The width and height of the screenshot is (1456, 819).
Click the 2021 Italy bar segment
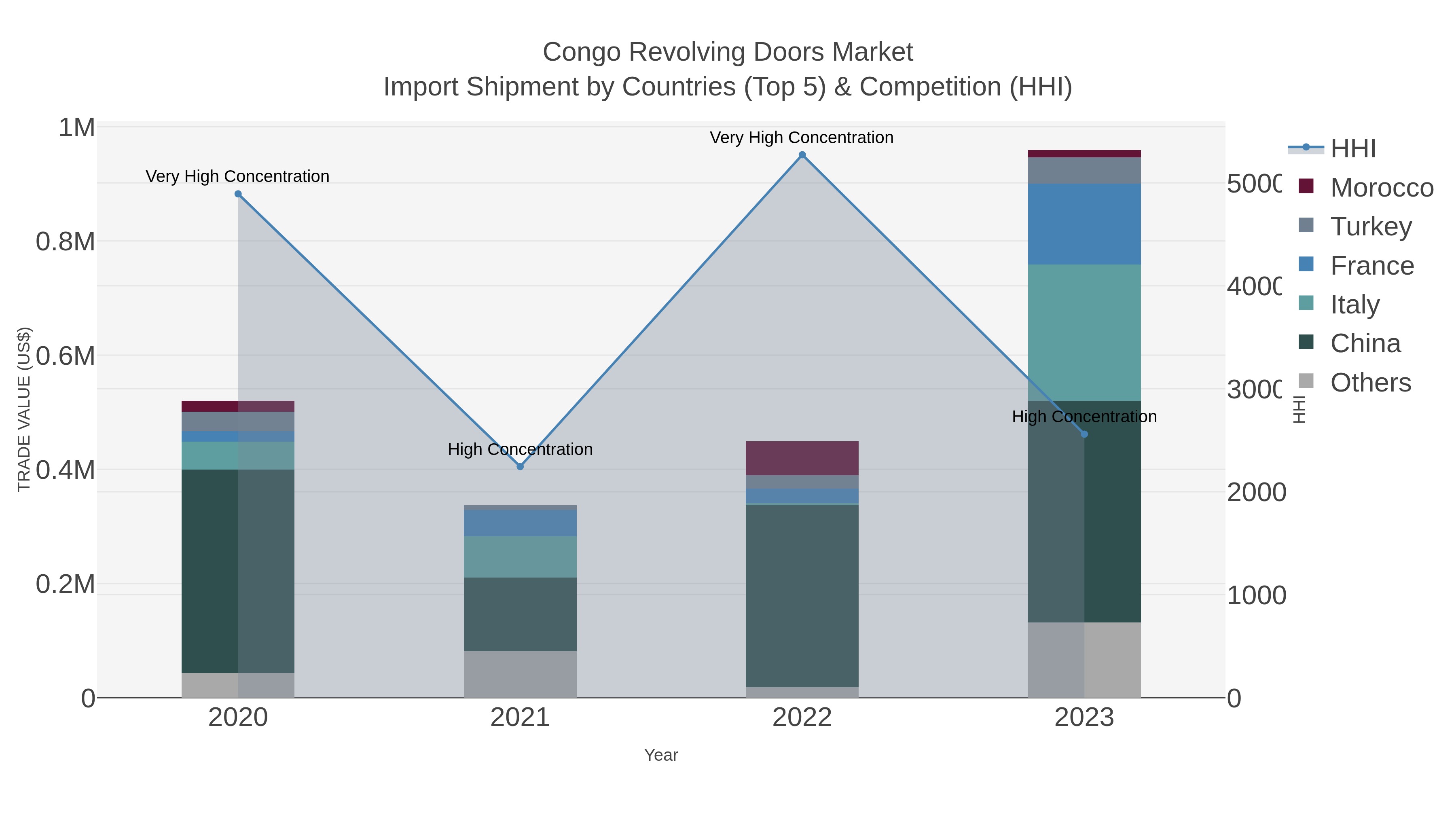click(x=520, y=557)
